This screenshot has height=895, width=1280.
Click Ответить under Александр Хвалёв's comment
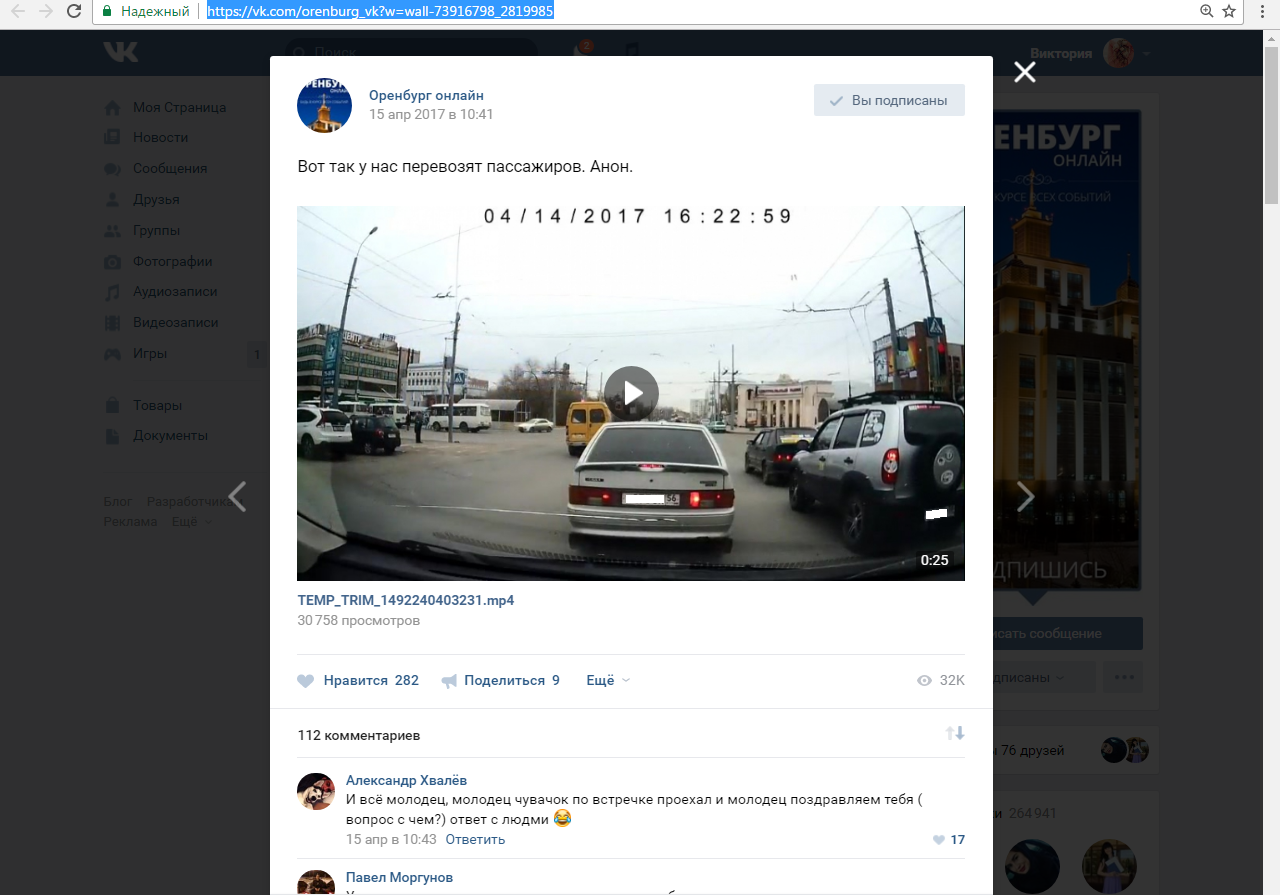475,839
